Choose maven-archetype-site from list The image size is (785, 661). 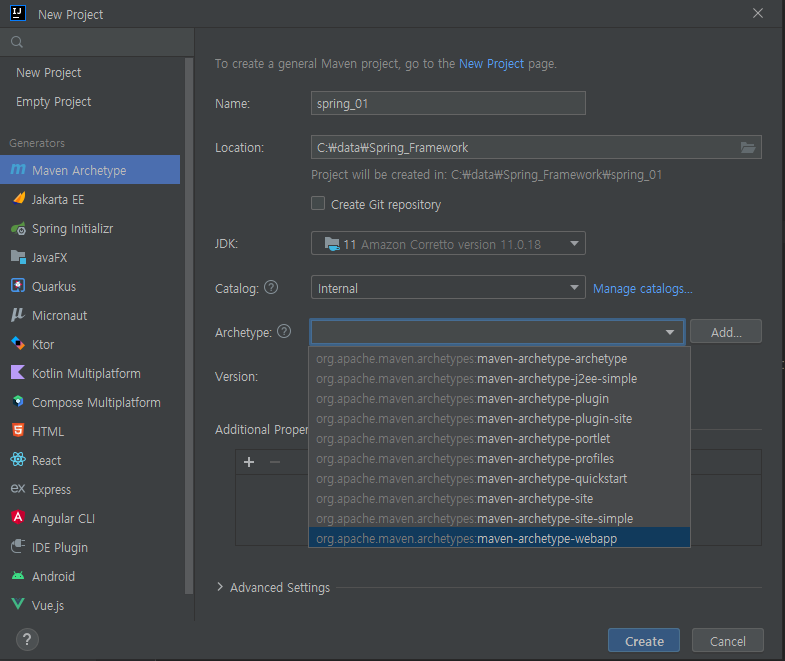click(x=499, y=499)
